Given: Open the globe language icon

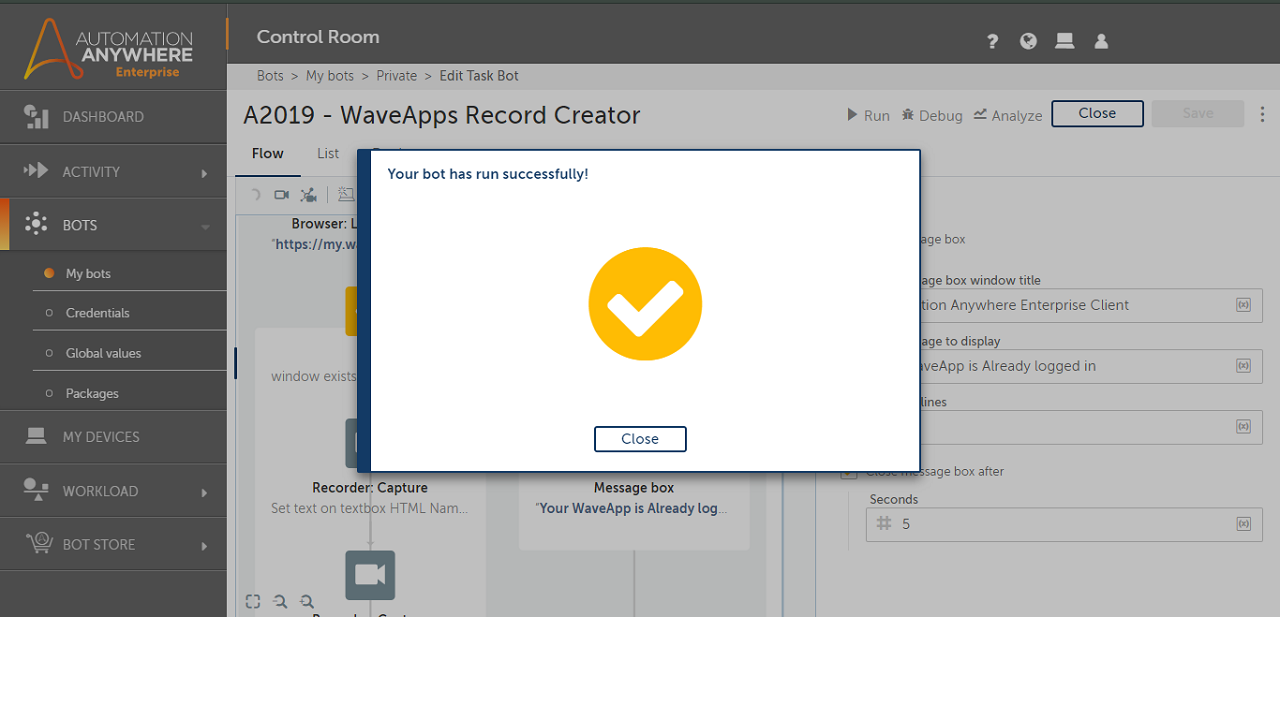Looking at the screenshot, I should click(x=1028, y=41).
